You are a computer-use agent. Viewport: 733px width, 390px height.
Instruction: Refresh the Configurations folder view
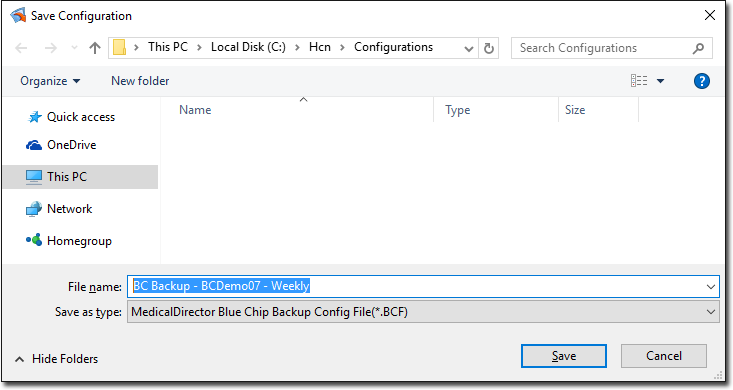[489, 48]
